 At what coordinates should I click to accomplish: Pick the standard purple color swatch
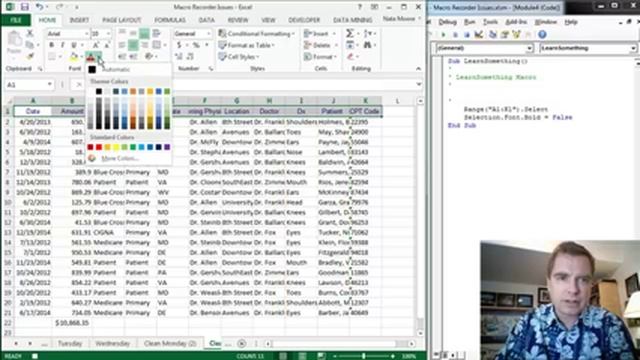click(167, 147)
